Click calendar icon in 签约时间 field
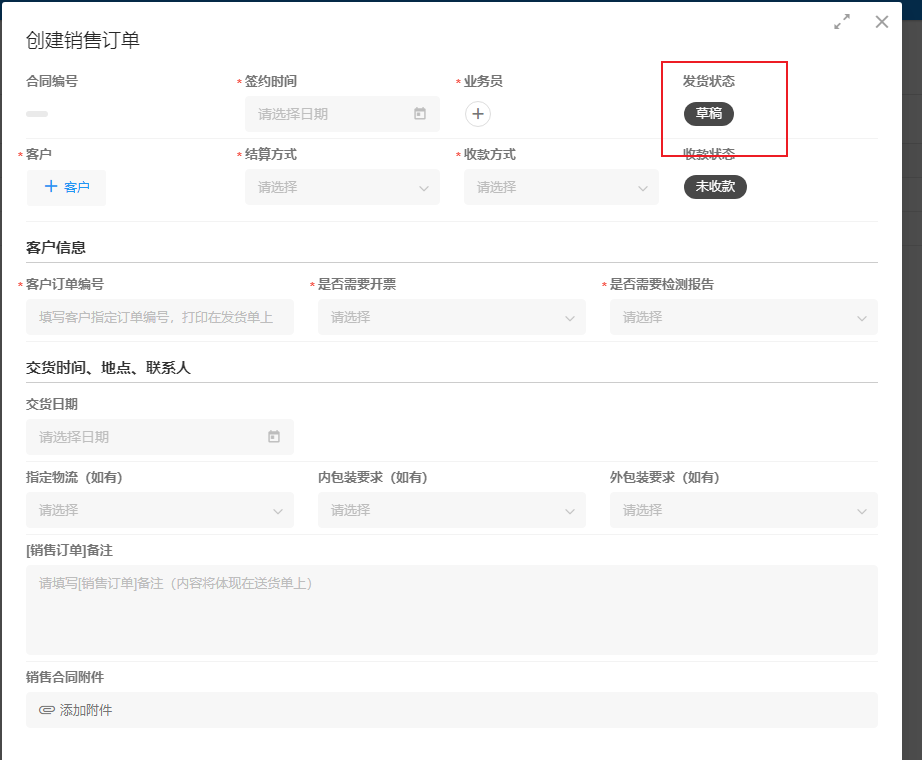The width and height of the screenshot is (922, 760). [420, 114]
